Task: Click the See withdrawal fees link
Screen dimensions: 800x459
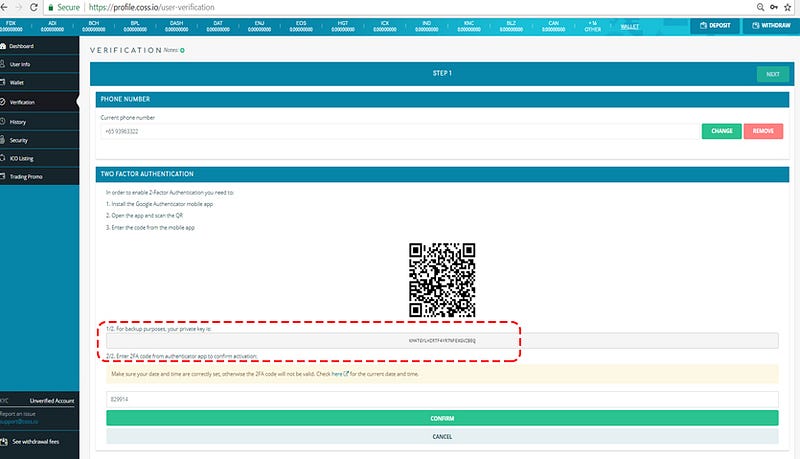Action: pyautogui.click(x=36, y=442)
